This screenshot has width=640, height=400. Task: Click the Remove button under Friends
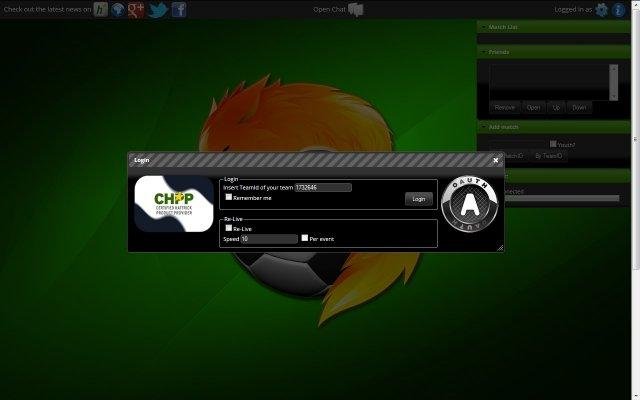pos(504,107)
